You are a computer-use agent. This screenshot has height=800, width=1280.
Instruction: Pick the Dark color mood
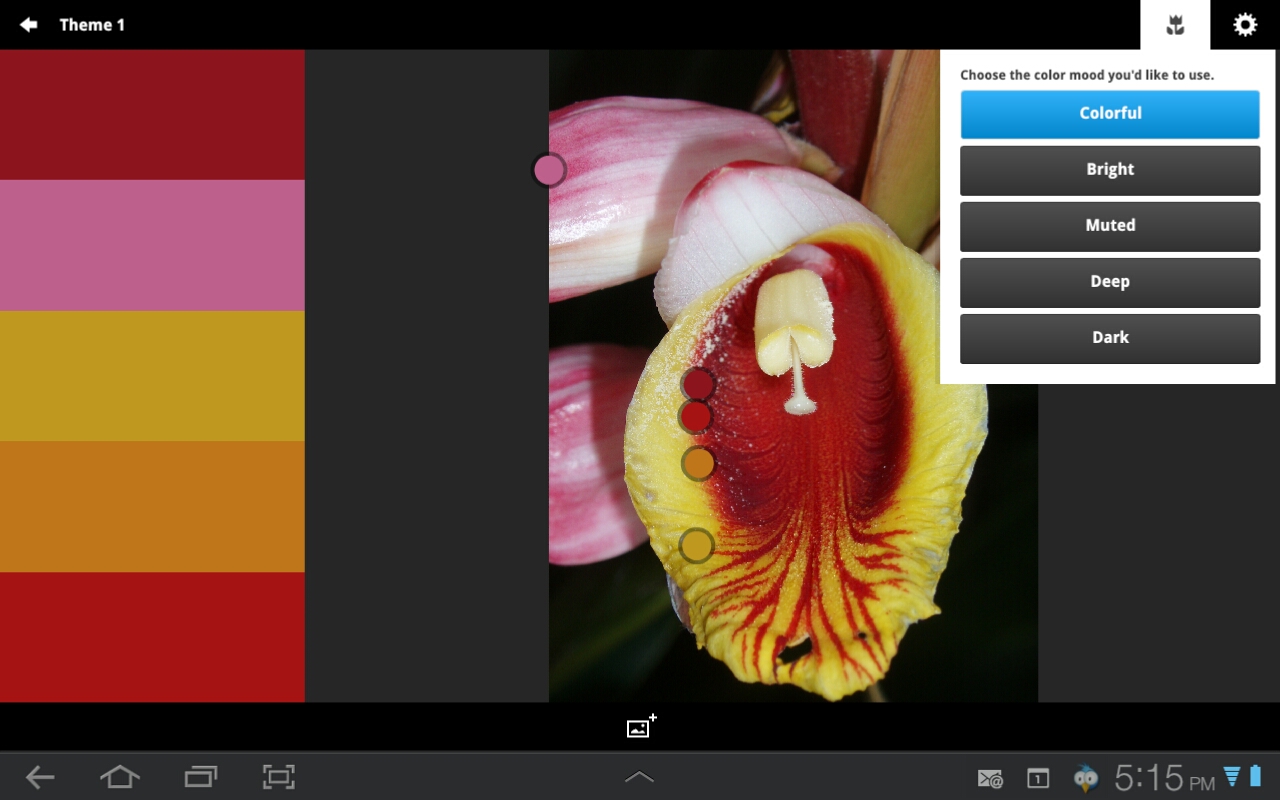1110,338
